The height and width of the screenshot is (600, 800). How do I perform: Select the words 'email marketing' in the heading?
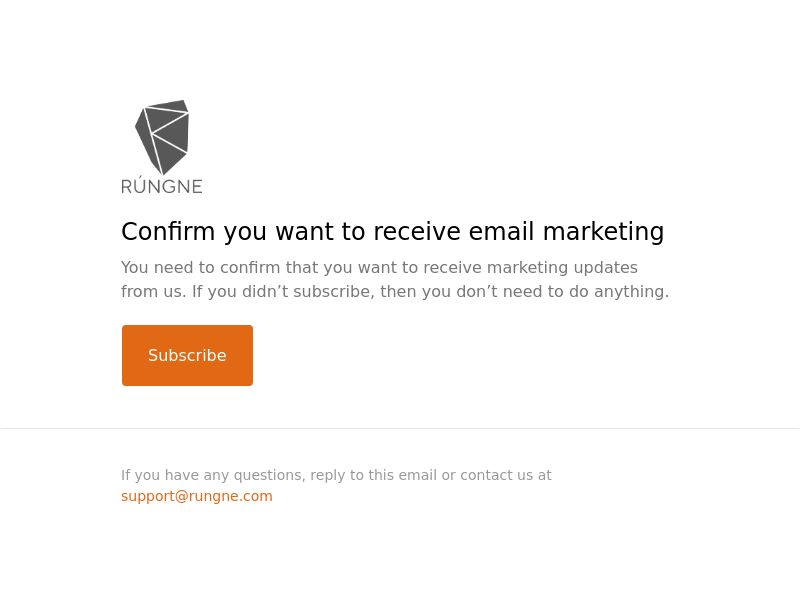click(x=566, y=232)
